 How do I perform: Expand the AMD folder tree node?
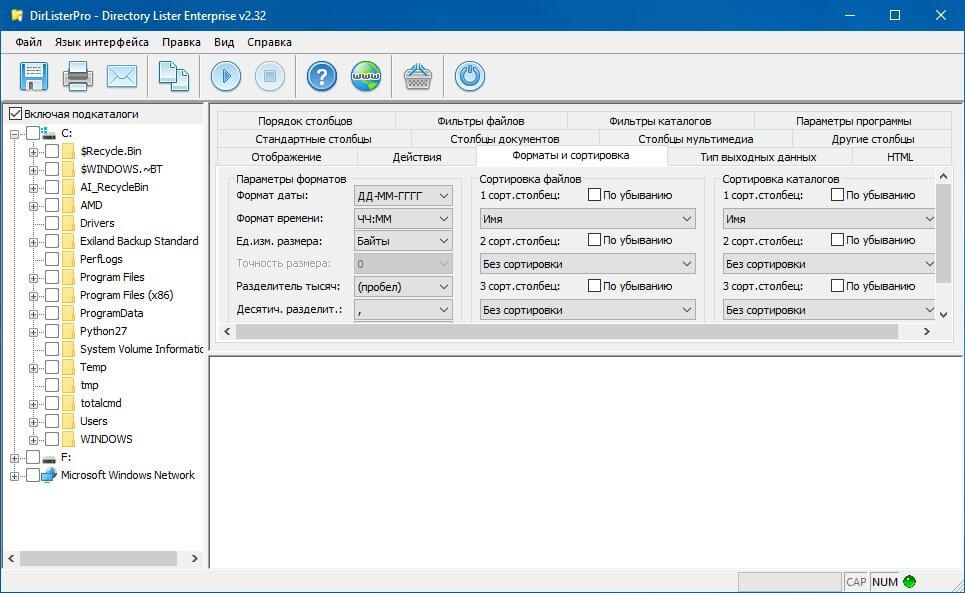click(x=33, y=205)
